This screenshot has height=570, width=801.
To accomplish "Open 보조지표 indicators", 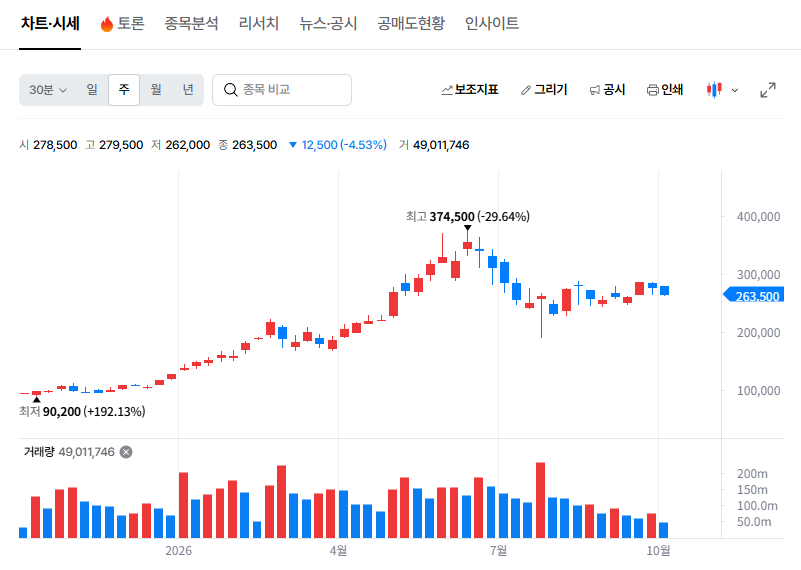I will [470, 90].
